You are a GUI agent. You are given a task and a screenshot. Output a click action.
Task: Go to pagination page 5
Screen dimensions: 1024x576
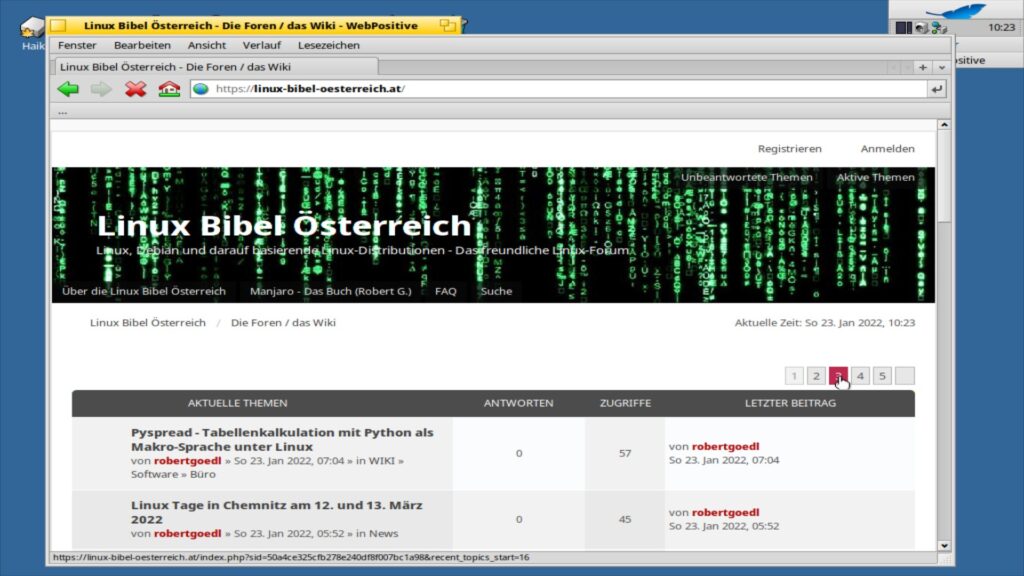882,376
